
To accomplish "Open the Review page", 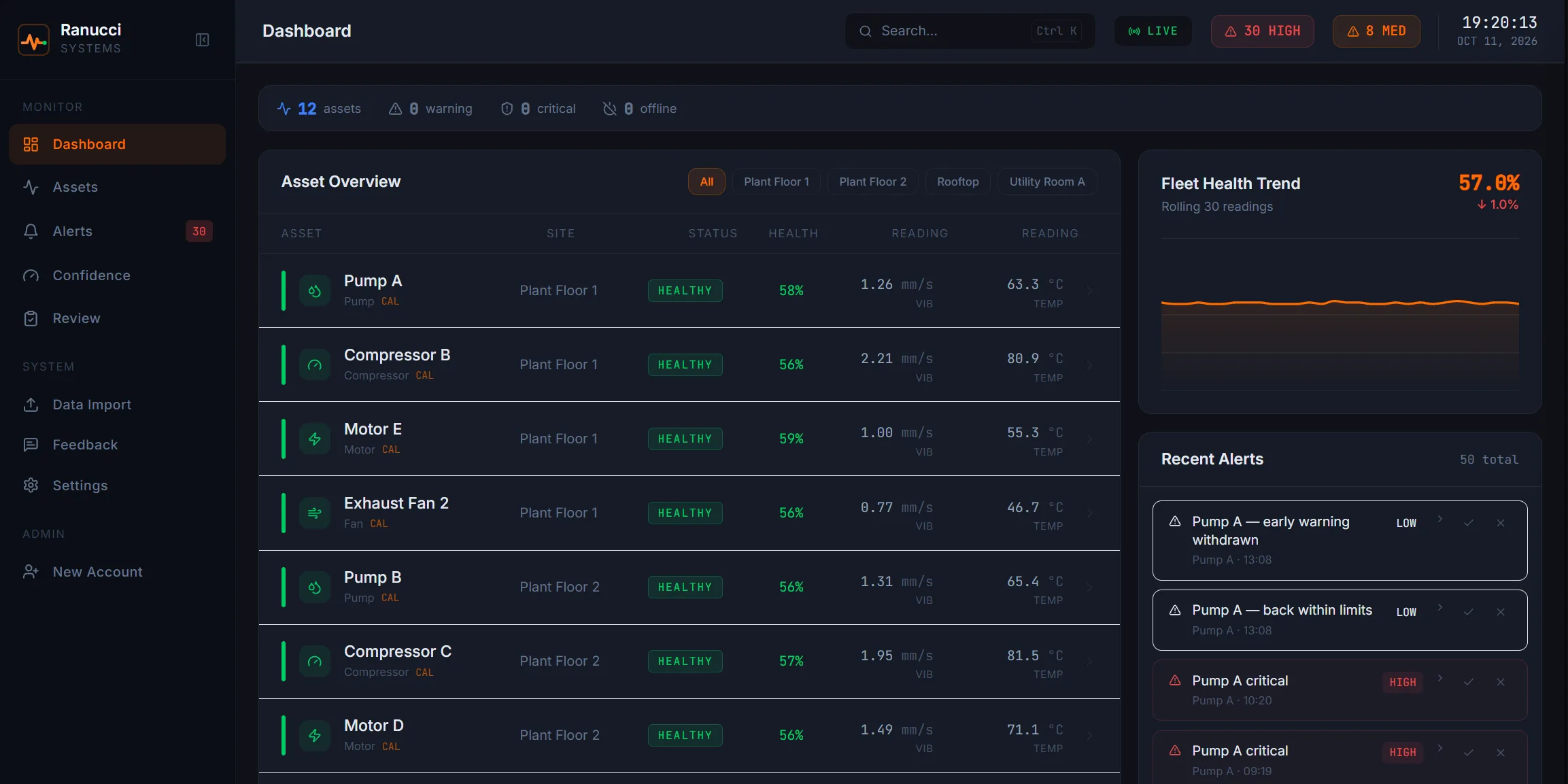I will pos(117,318).
